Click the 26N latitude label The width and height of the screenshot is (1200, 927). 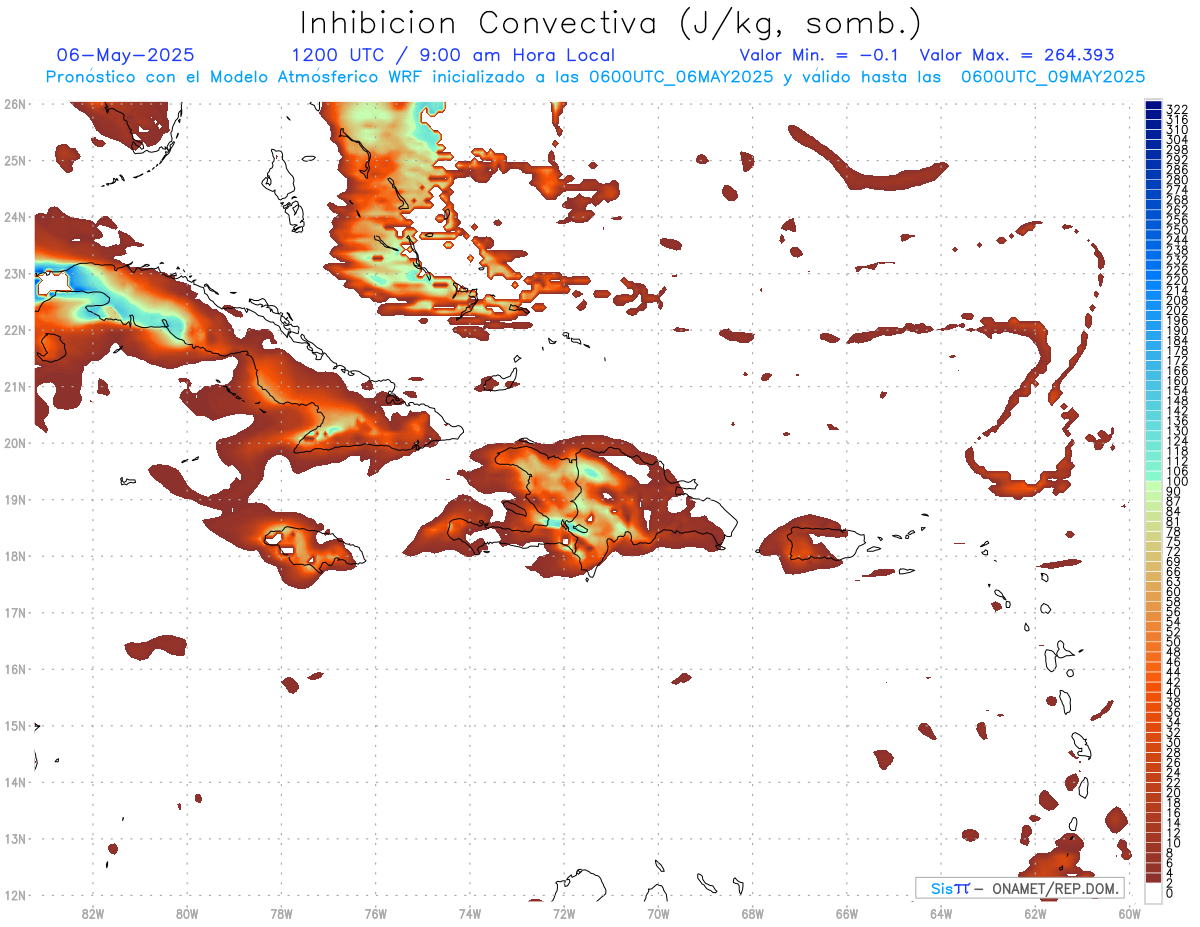(x=15, y=104)
